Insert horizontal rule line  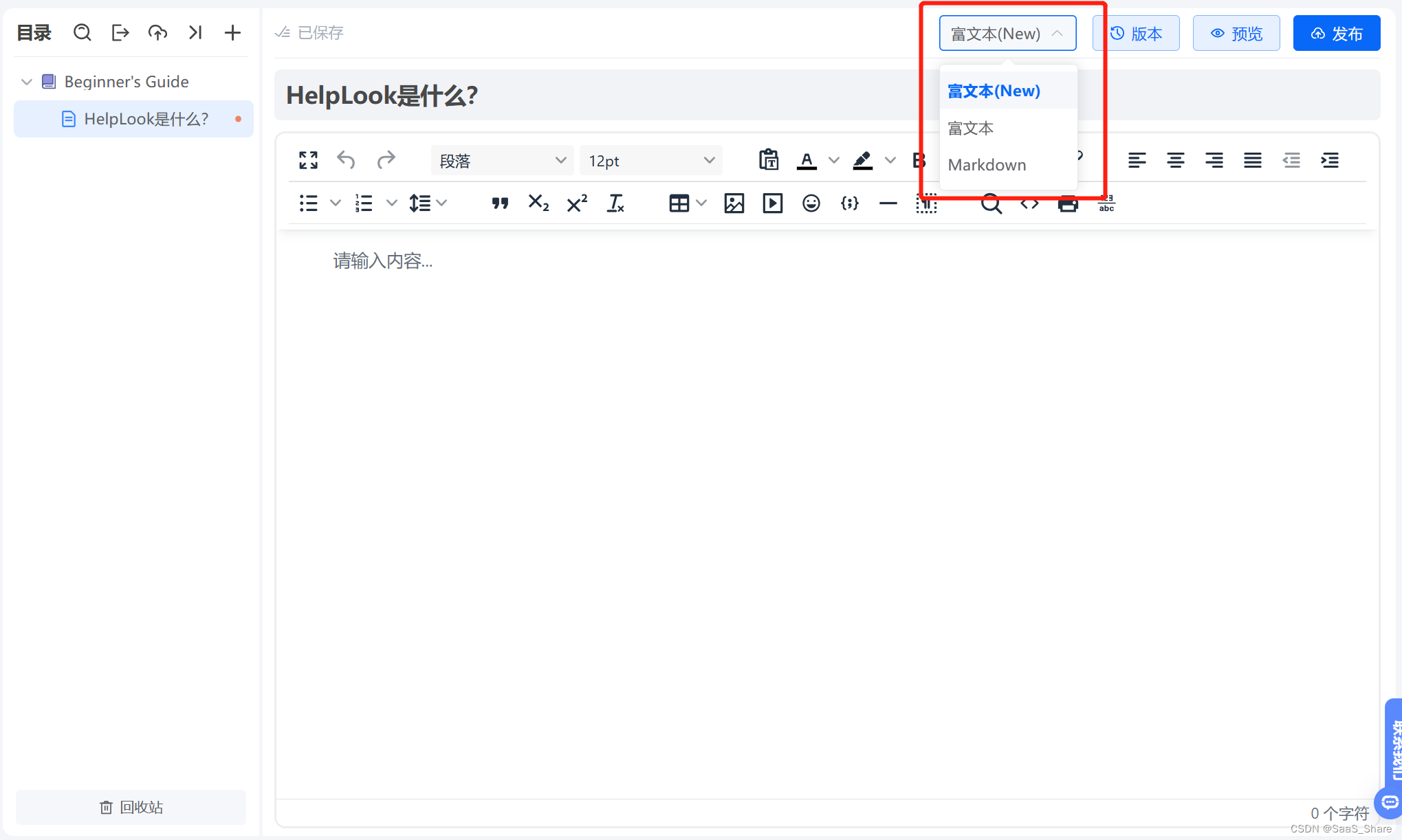[888, 203]
